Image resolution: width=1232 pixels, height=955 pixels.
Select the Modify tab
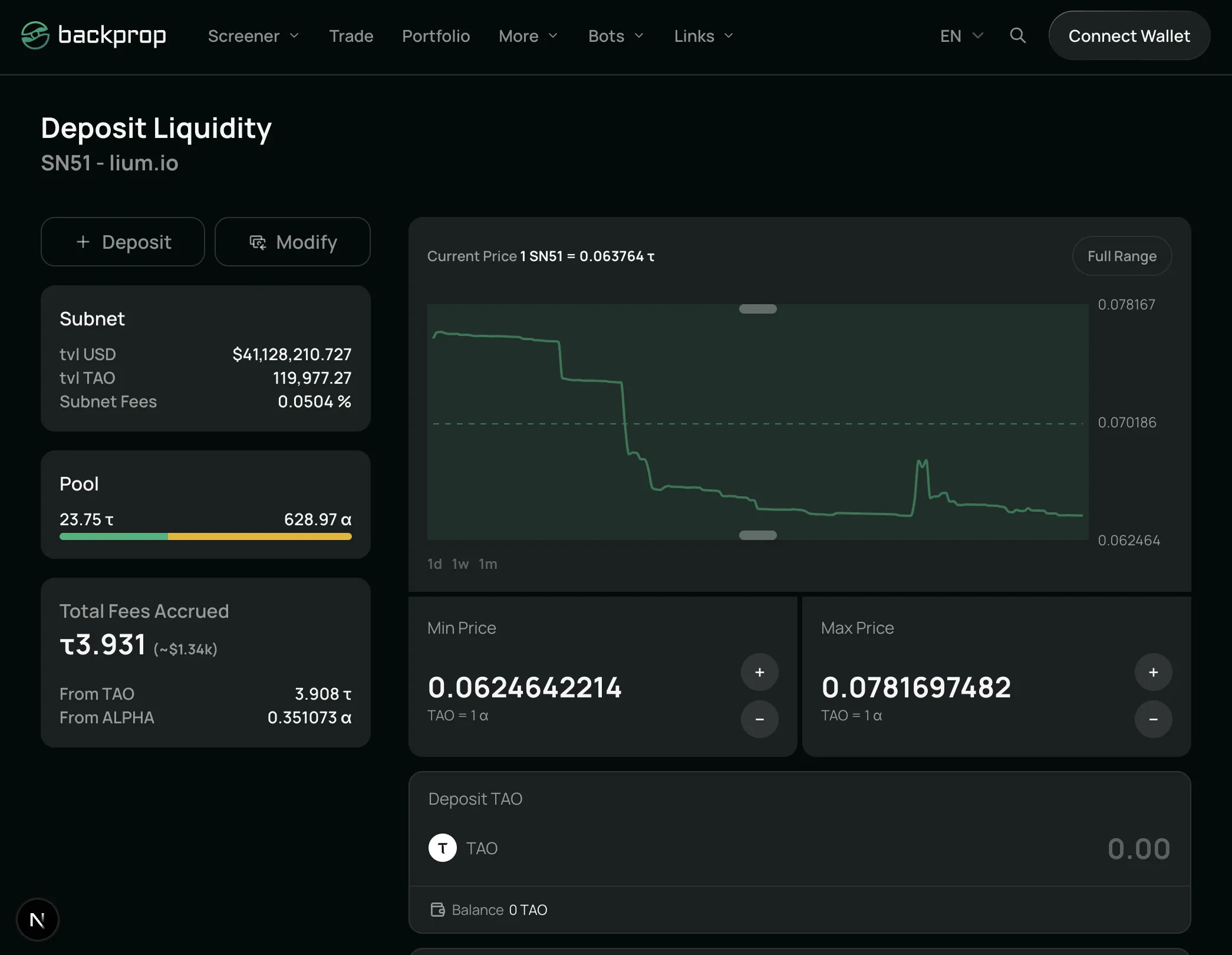point(292,242)
